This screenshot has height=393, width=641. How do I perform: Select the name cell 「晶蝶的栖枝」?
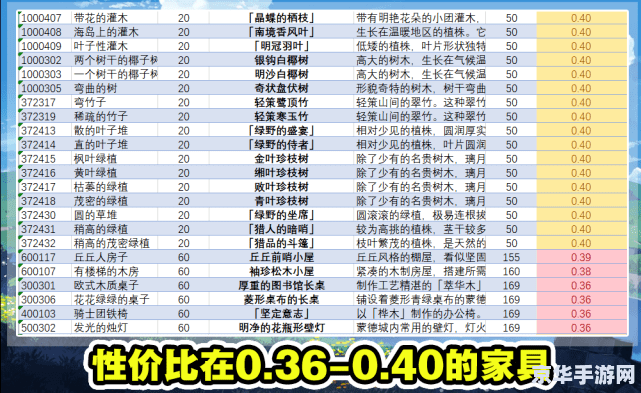pyautogui.click(x=281, y=18)
